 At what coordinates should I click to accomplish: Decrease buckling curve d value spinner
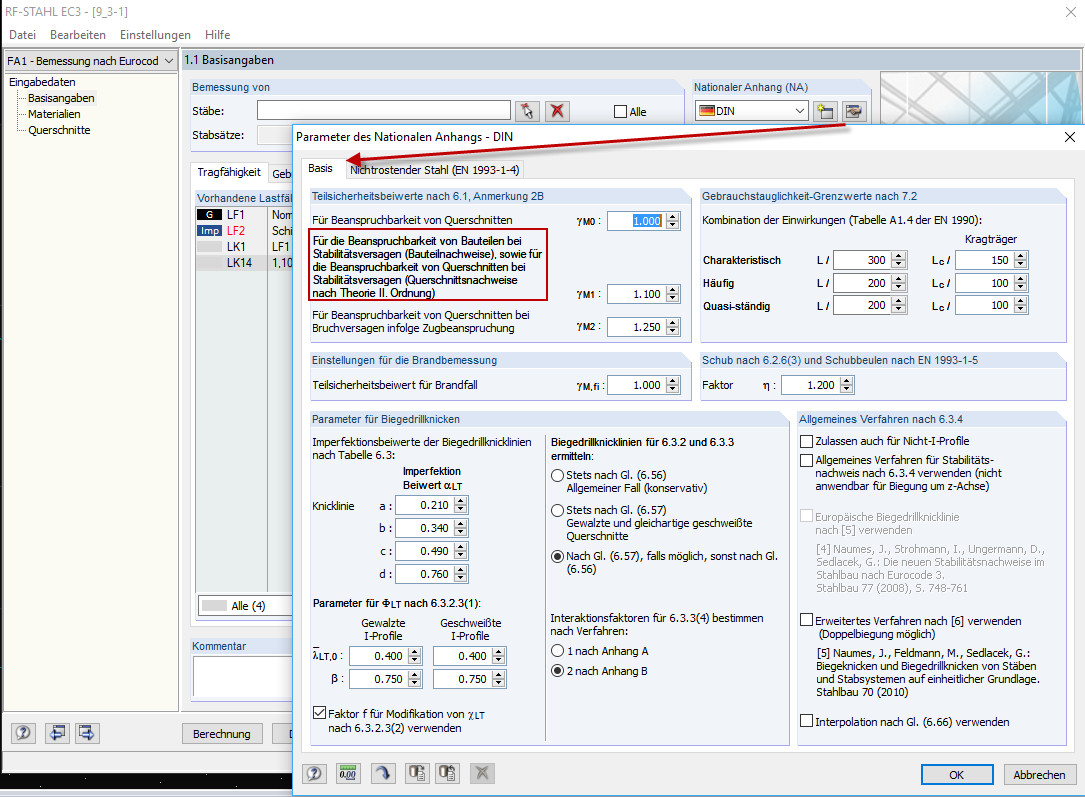pos(461,578)
